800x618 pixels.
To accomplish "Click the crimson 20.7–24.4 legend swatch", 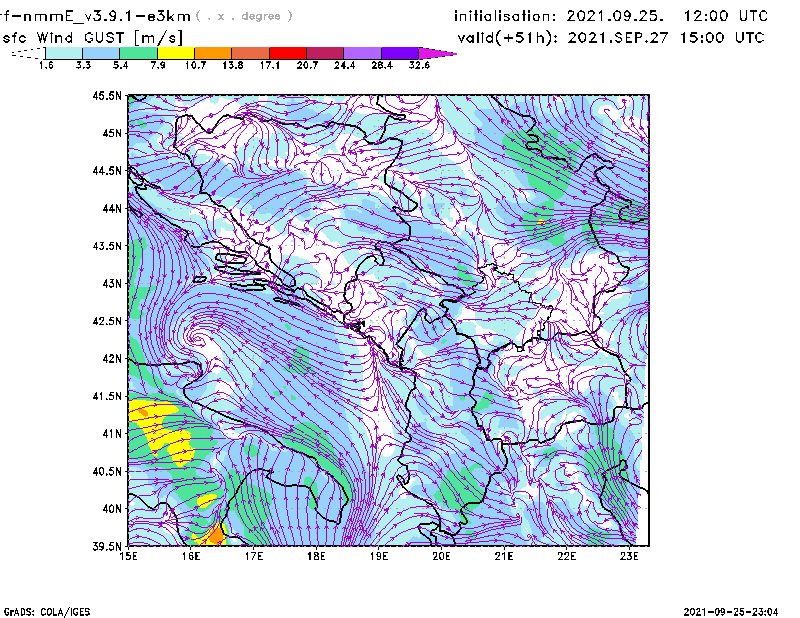I will [x=325, y=53].
